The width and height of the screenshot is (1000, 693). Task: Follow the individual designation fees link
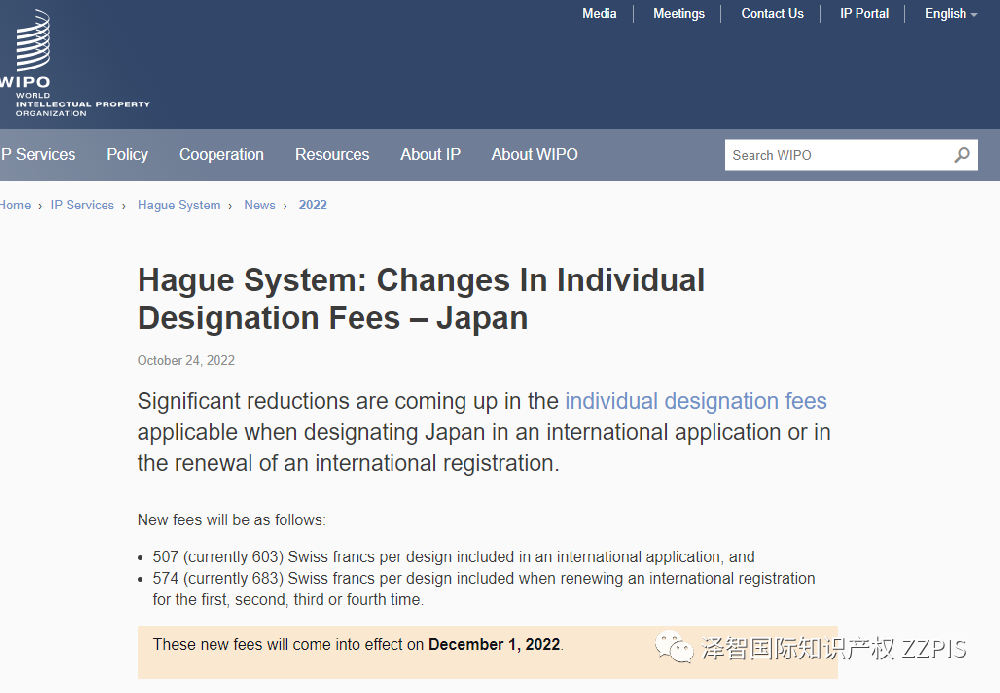[696, 401]
